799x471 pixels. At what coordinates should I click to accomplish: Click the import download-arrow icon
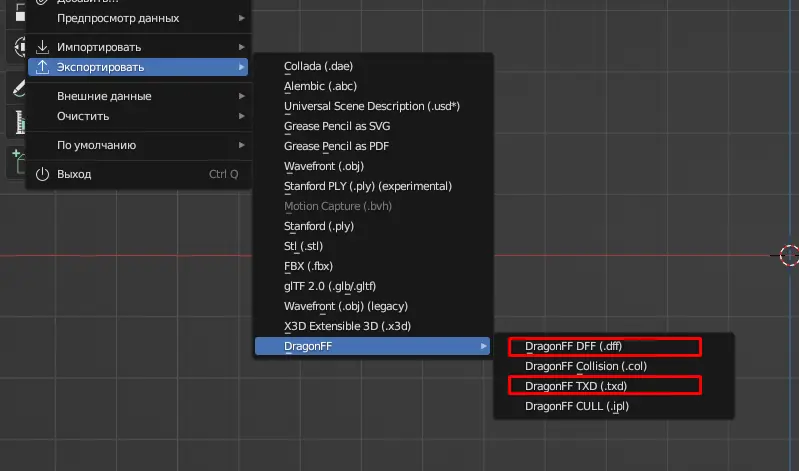42,47
